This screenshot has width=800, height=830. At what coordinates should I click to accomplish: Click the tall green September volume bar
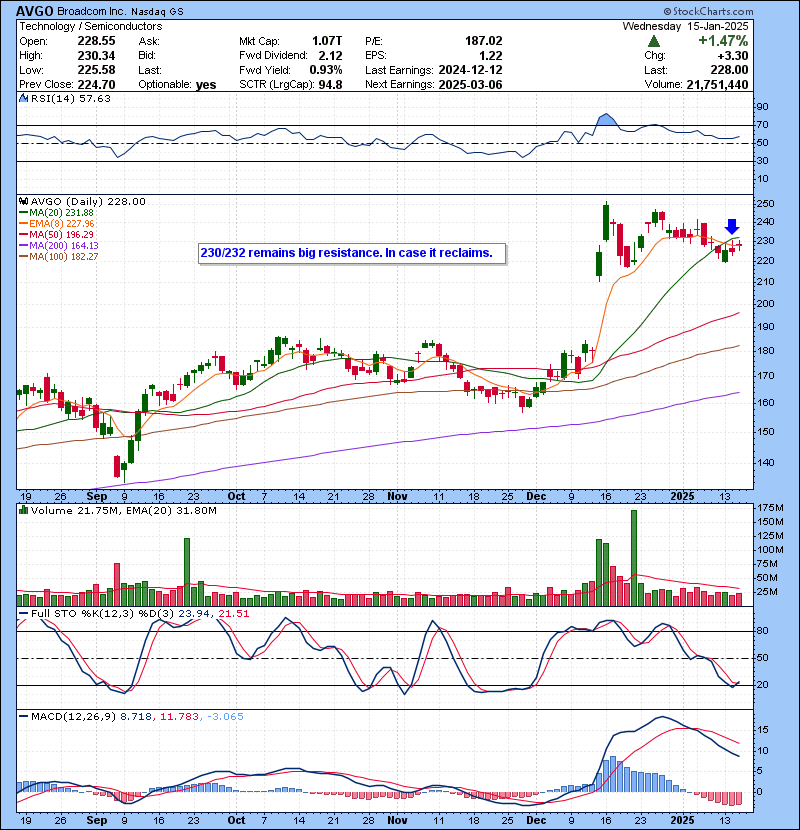pyautogui.click(x=186, y=572)
